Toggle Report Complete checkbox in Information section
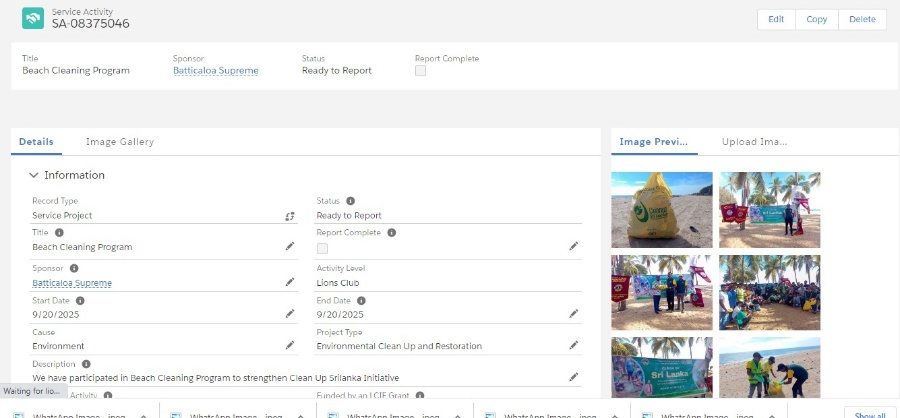 click(x=322, y=247)
